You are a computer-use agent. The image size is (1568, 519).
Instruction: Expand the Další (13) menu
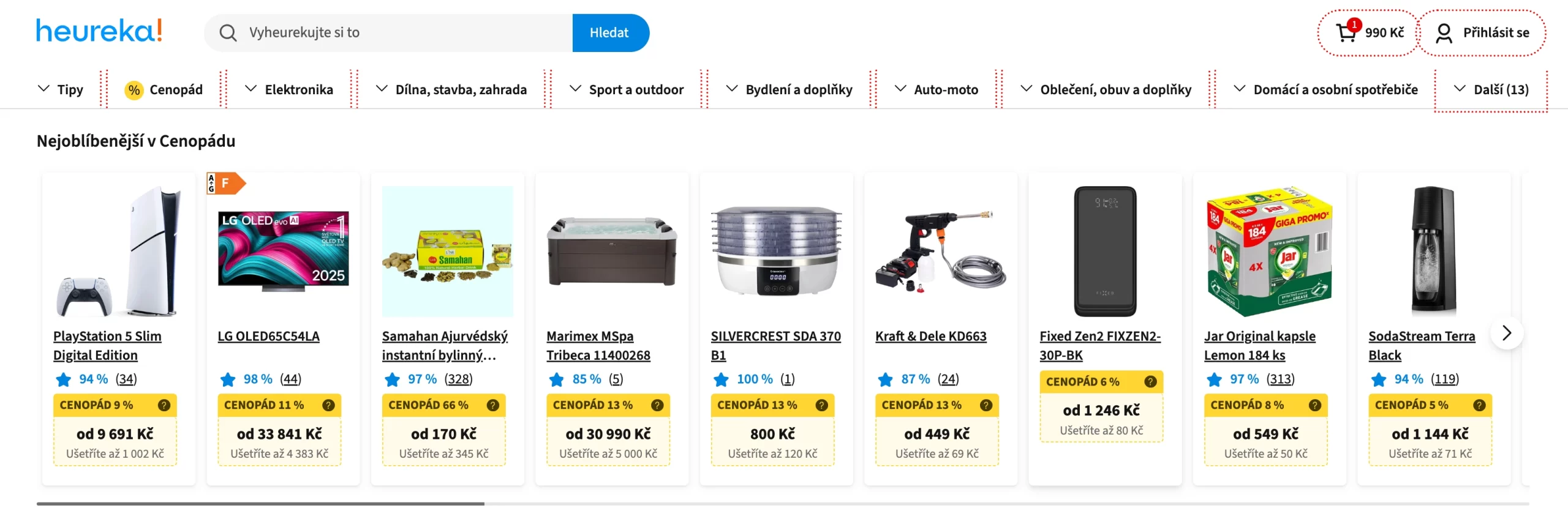[x=1502, y=89]
